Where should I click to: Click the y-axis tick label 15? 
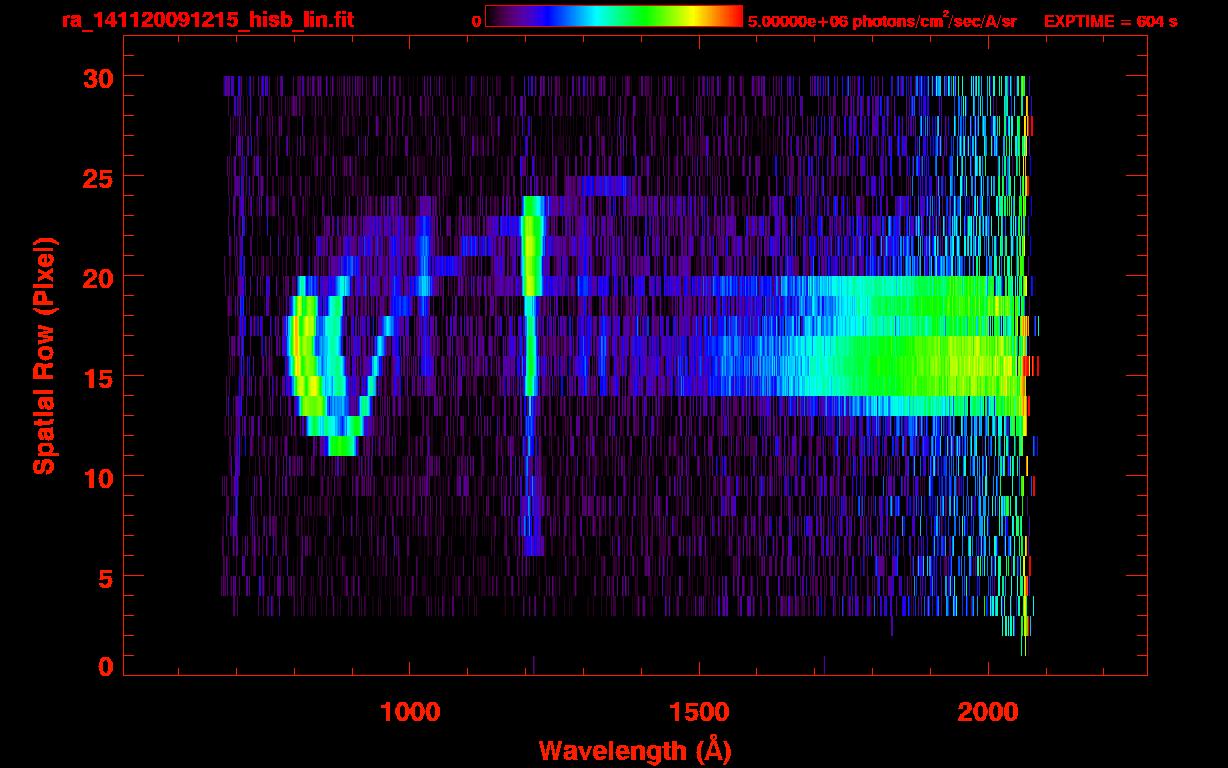click(96, 377)
